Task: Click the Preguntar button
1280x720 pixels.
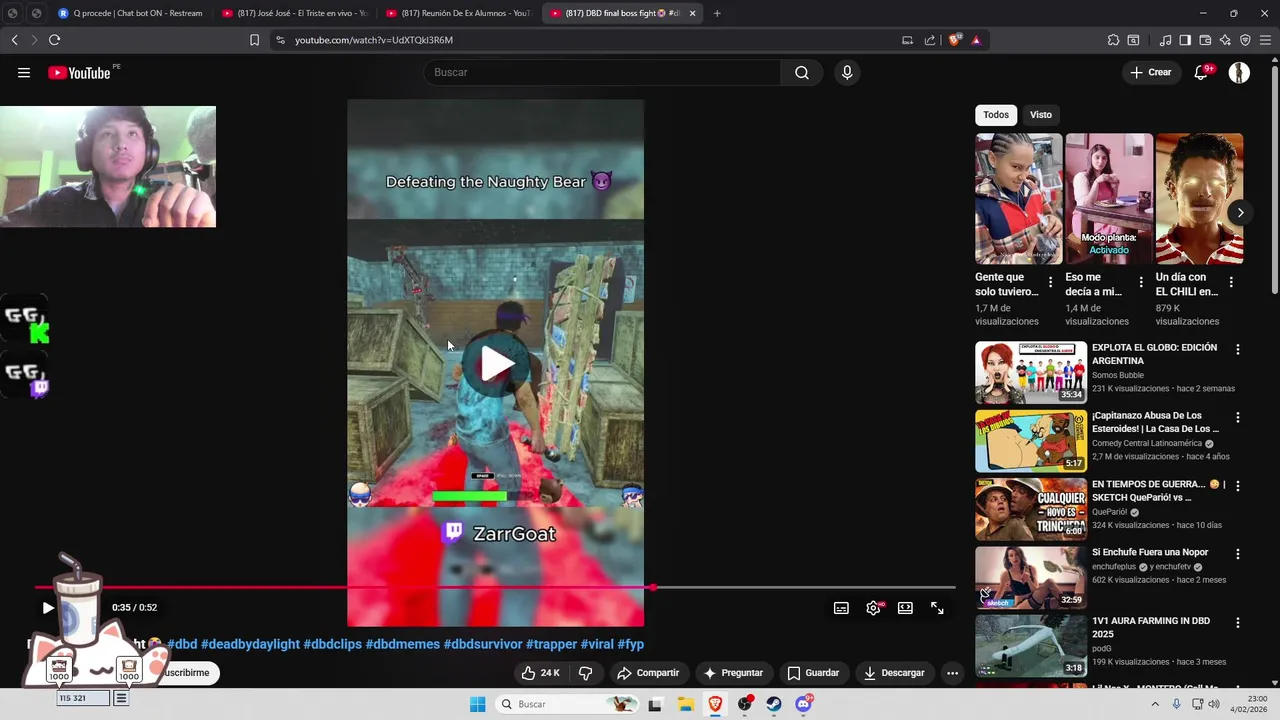Action: click(x=733, y=673)
